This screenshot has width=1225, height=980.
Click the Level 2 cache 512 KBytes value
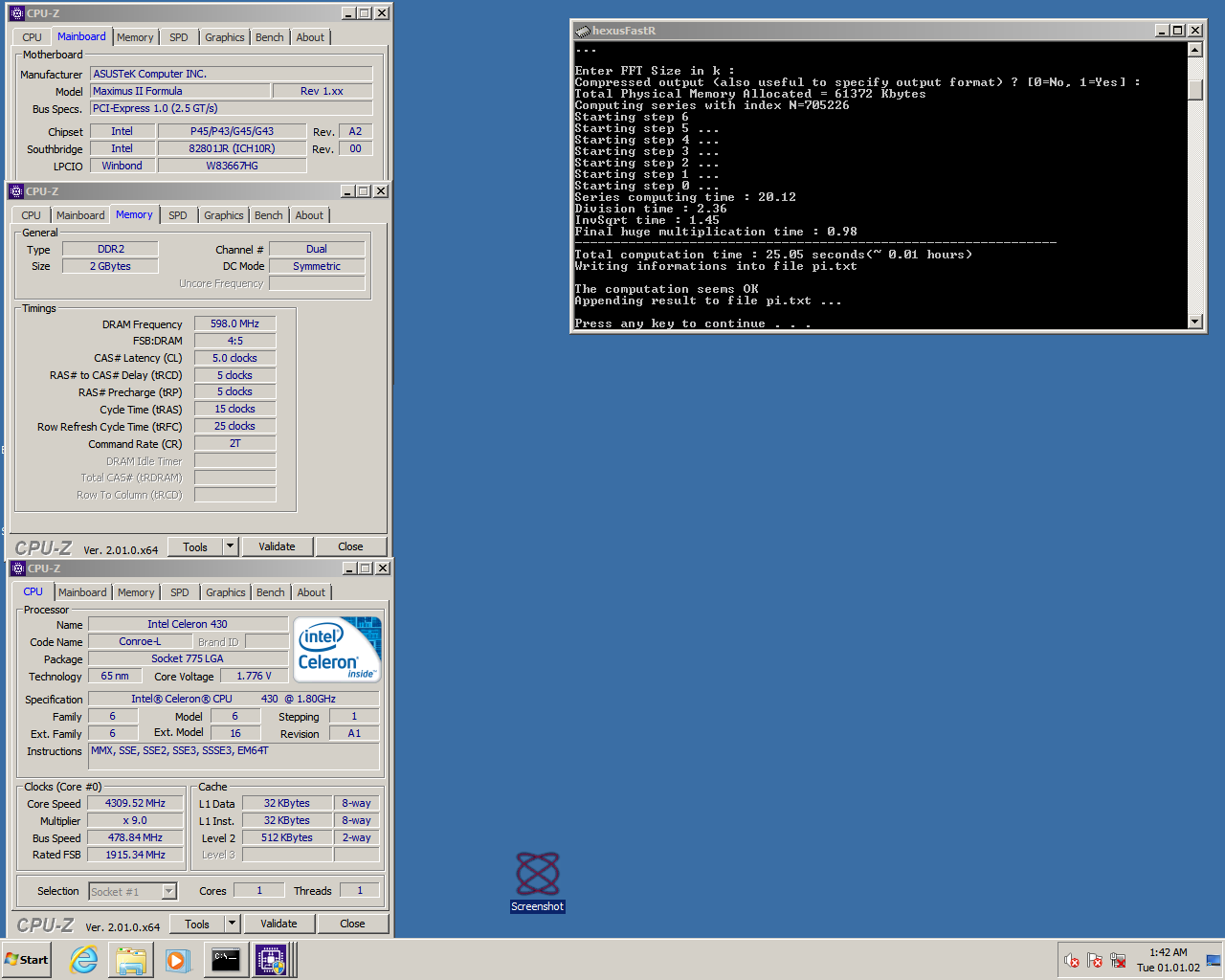click(287, 837)
